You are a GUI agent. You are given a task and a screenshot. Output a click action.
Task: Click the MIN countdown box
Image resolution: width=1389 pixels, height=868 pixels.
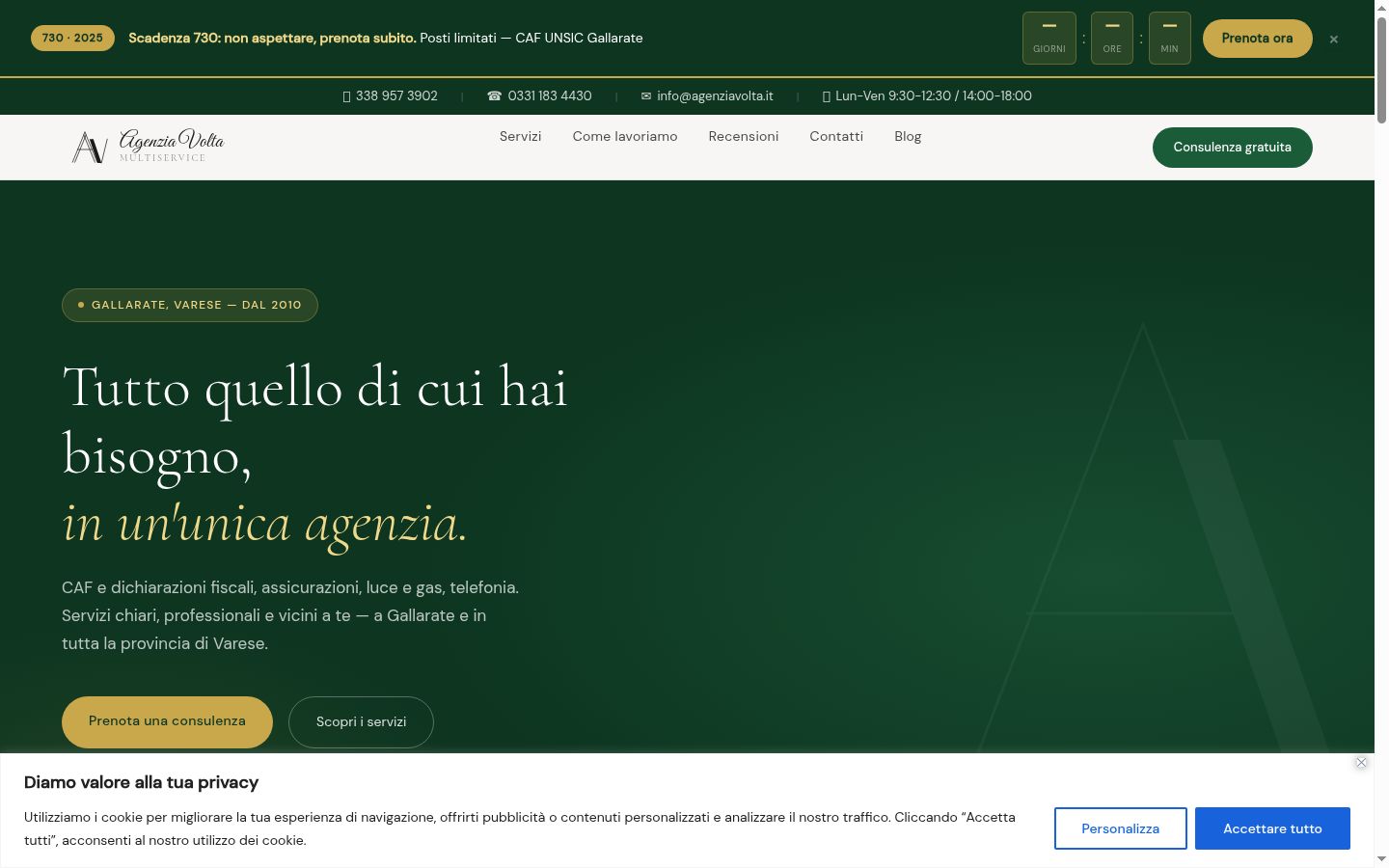point(1170,39)
